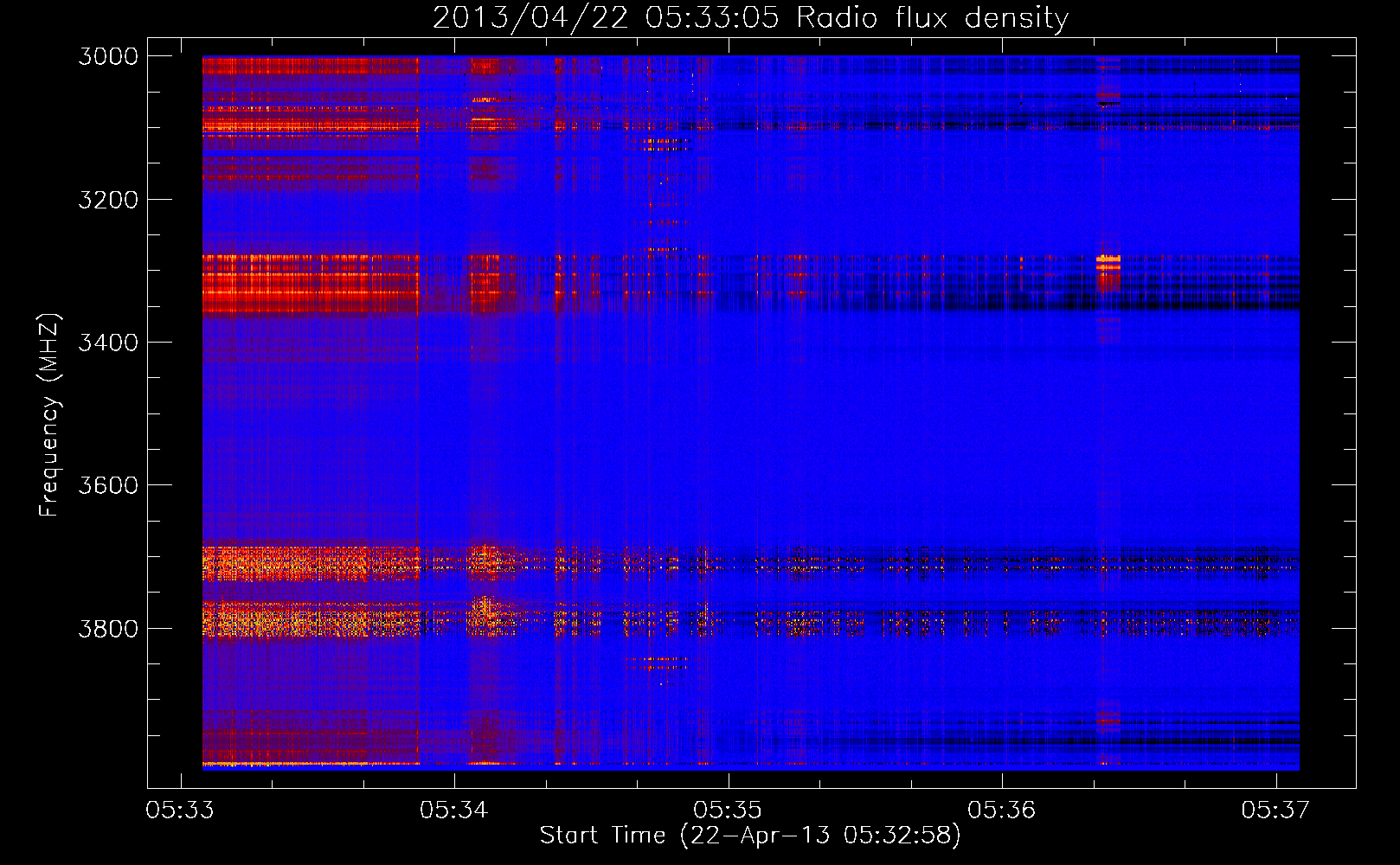Click the 05:37 time tick label
This screenshot has width=1400, height=865.
pos(1275,810)
